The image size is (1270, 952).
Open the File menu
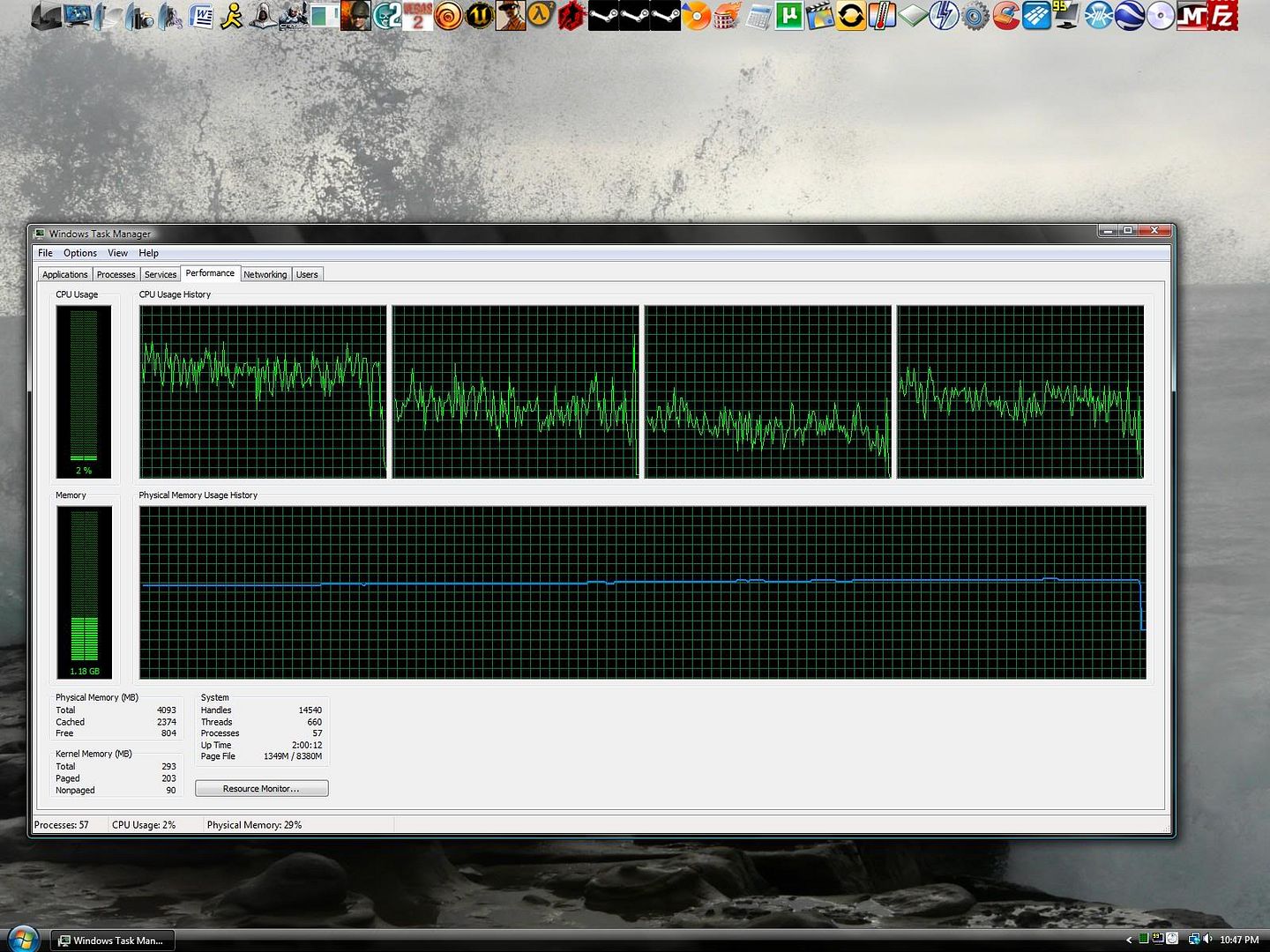tap(45, 253)
